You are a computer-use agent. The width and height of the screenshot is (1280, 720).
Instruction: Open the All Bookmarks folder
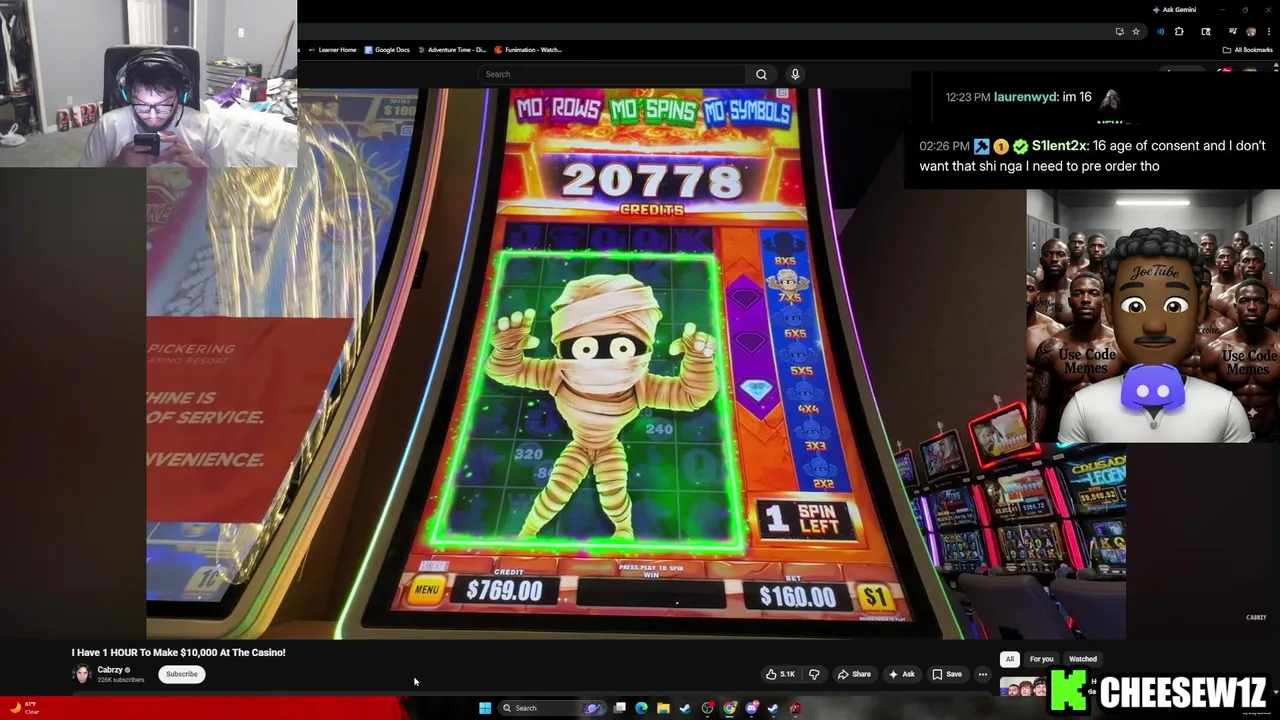coord(1247,50)
